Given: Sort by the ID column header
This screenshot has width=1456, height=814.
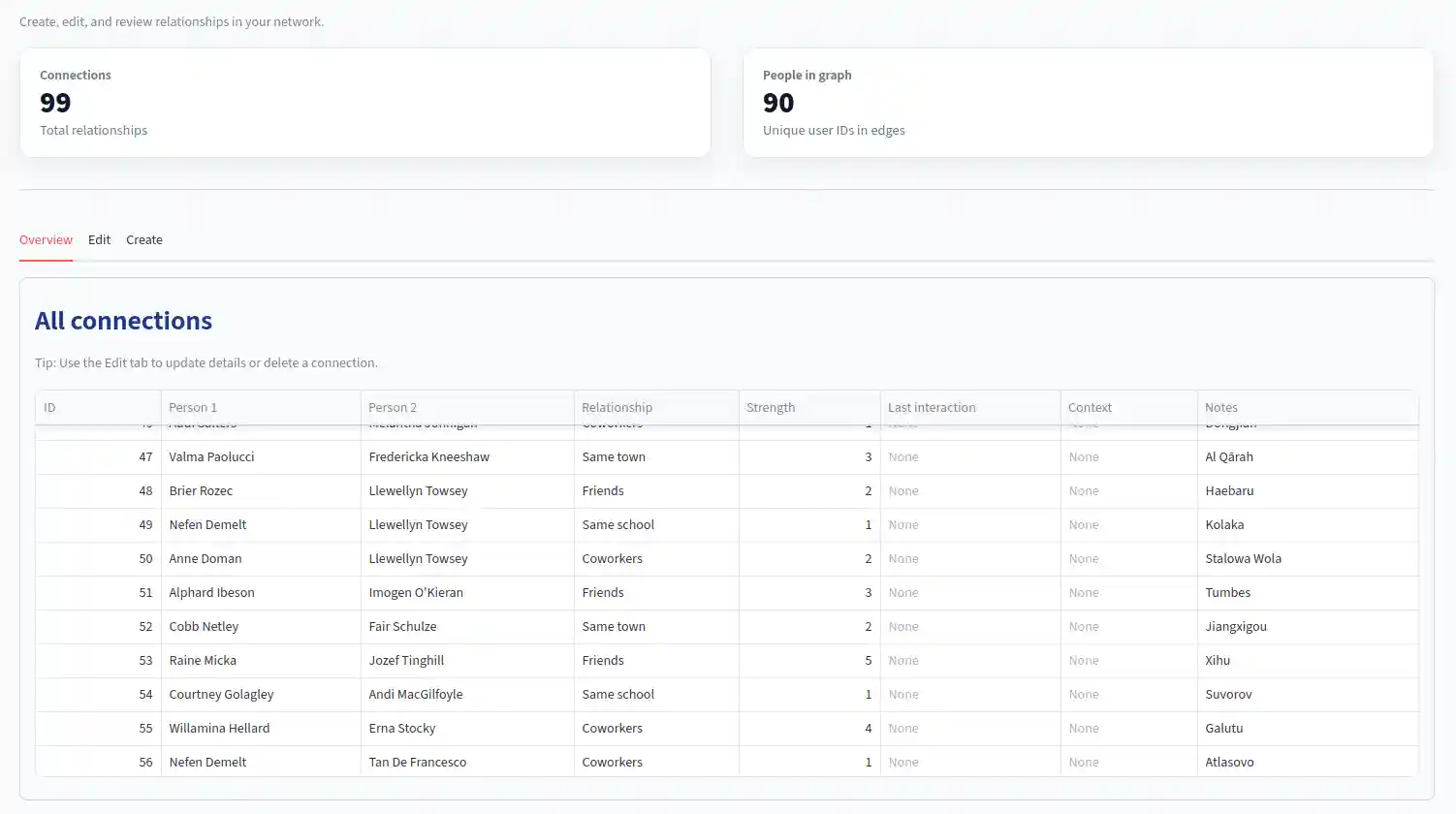Looking at the screenshot, I should point(97,408).
